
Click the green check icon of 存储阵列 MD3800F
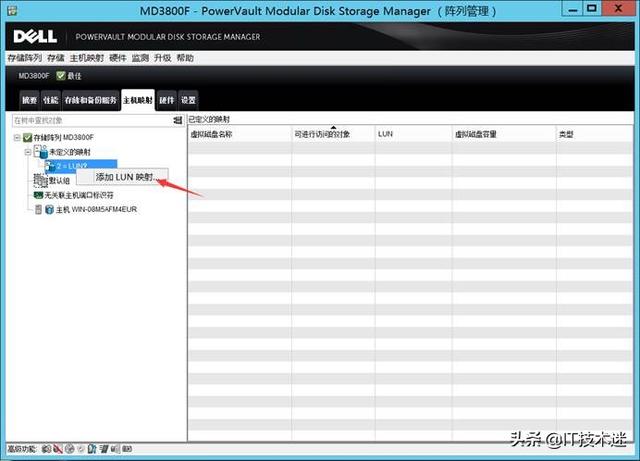pos(27,138)
